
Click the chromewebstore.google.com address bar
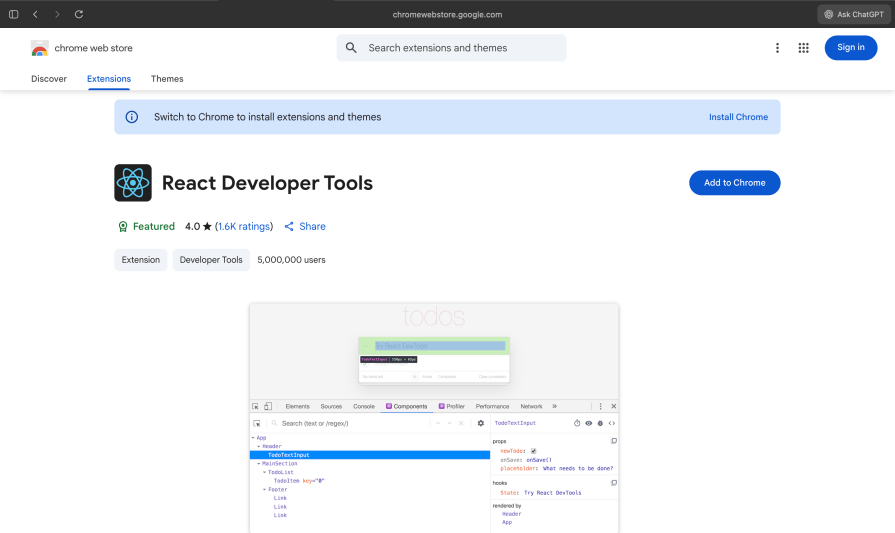click(x=447, y=14)
